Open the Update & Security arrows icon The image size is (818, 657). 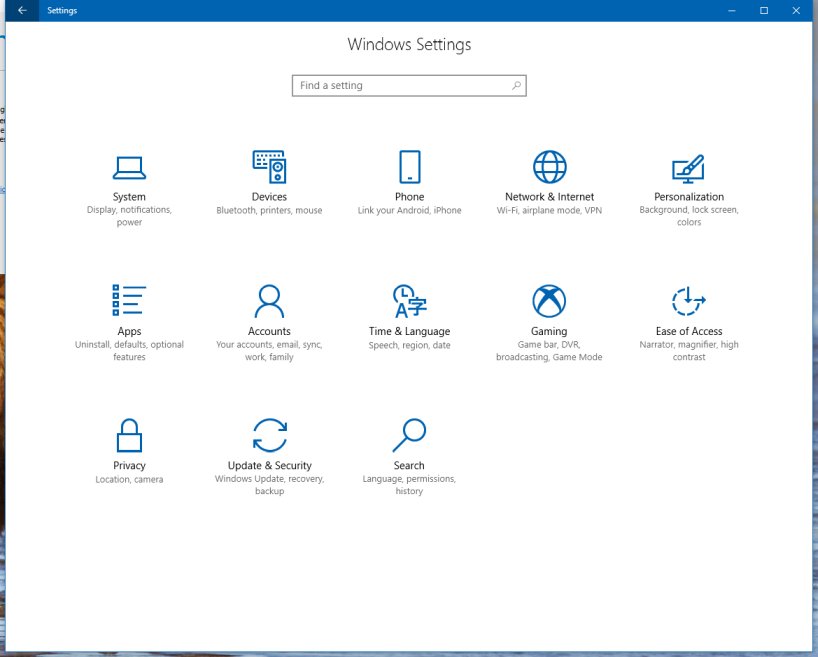pos(269,435)
